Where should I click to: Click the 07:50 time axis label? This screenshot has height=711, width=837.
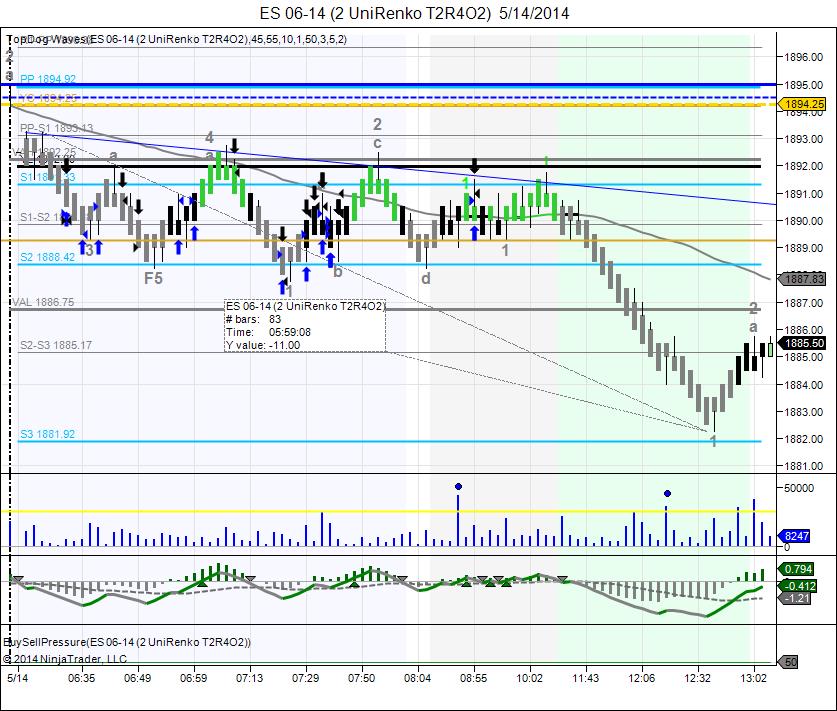pos(362,678)
